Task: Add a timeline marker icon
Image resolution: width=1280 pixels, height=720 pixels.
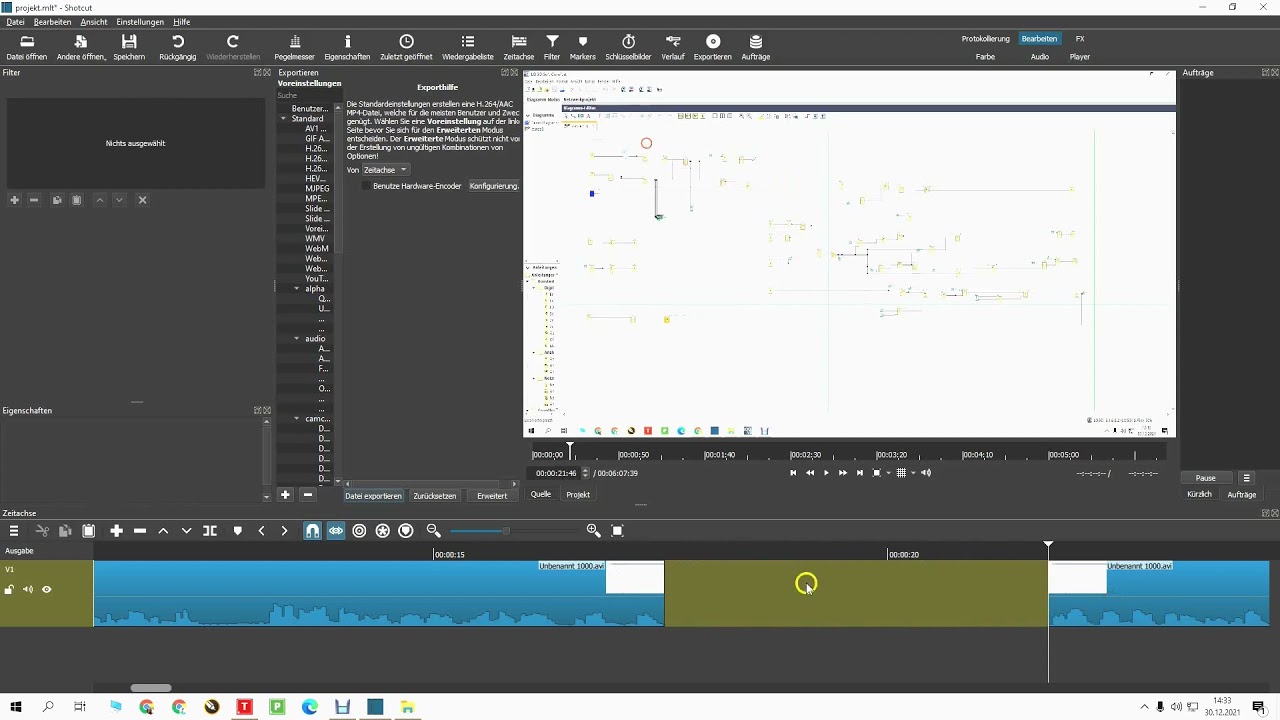Action: 237,531
